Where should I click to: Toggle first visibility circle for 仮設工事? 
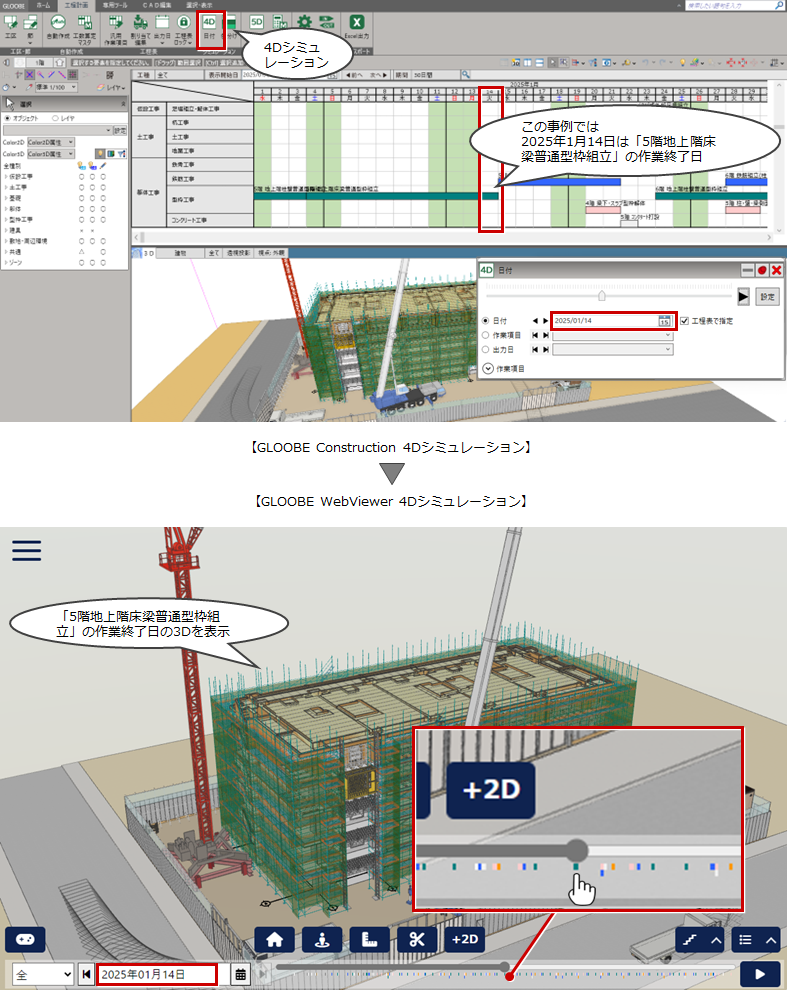(81, 177)
